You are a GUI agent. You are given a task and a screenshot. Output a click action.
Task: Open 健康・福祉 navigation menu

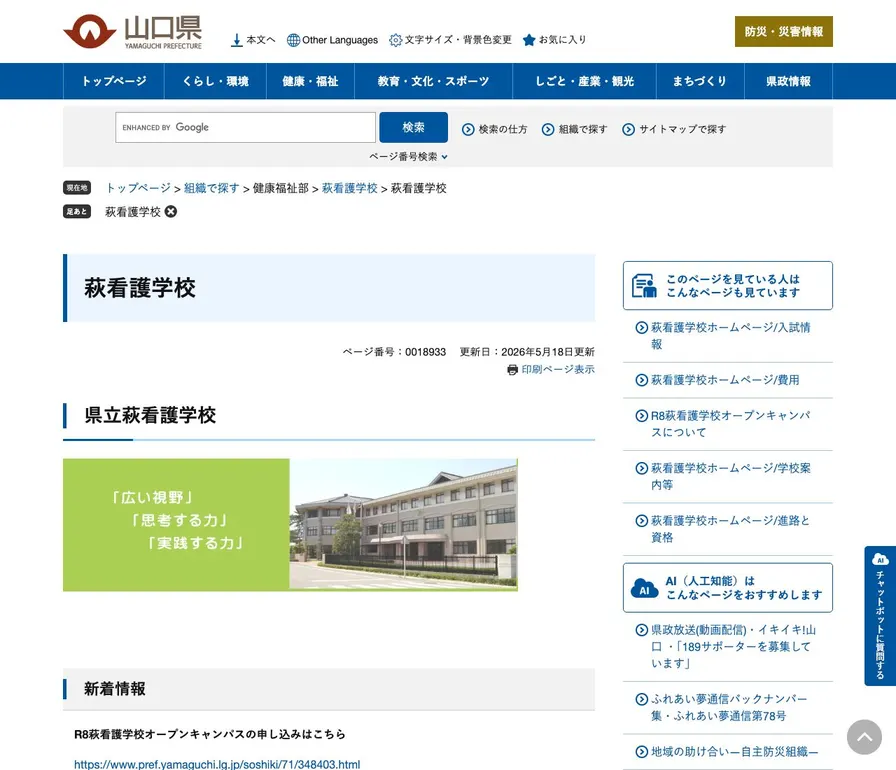(x=310, y=81)
